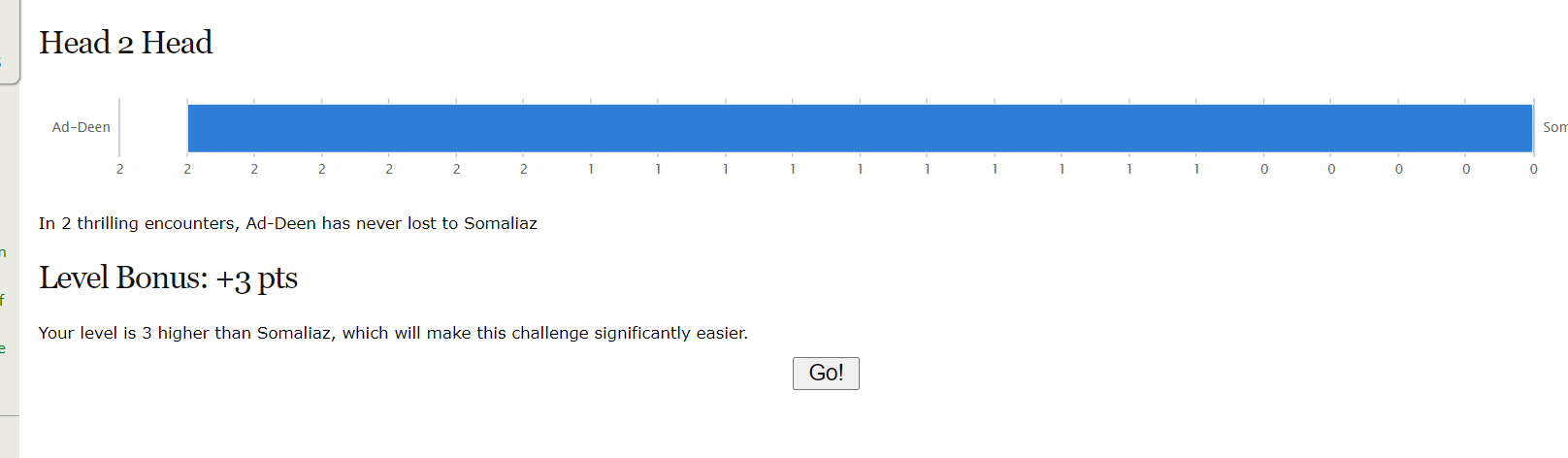Screen dimensions: 1568x458
Task: Click the Go! button
Action: point(826,374)
